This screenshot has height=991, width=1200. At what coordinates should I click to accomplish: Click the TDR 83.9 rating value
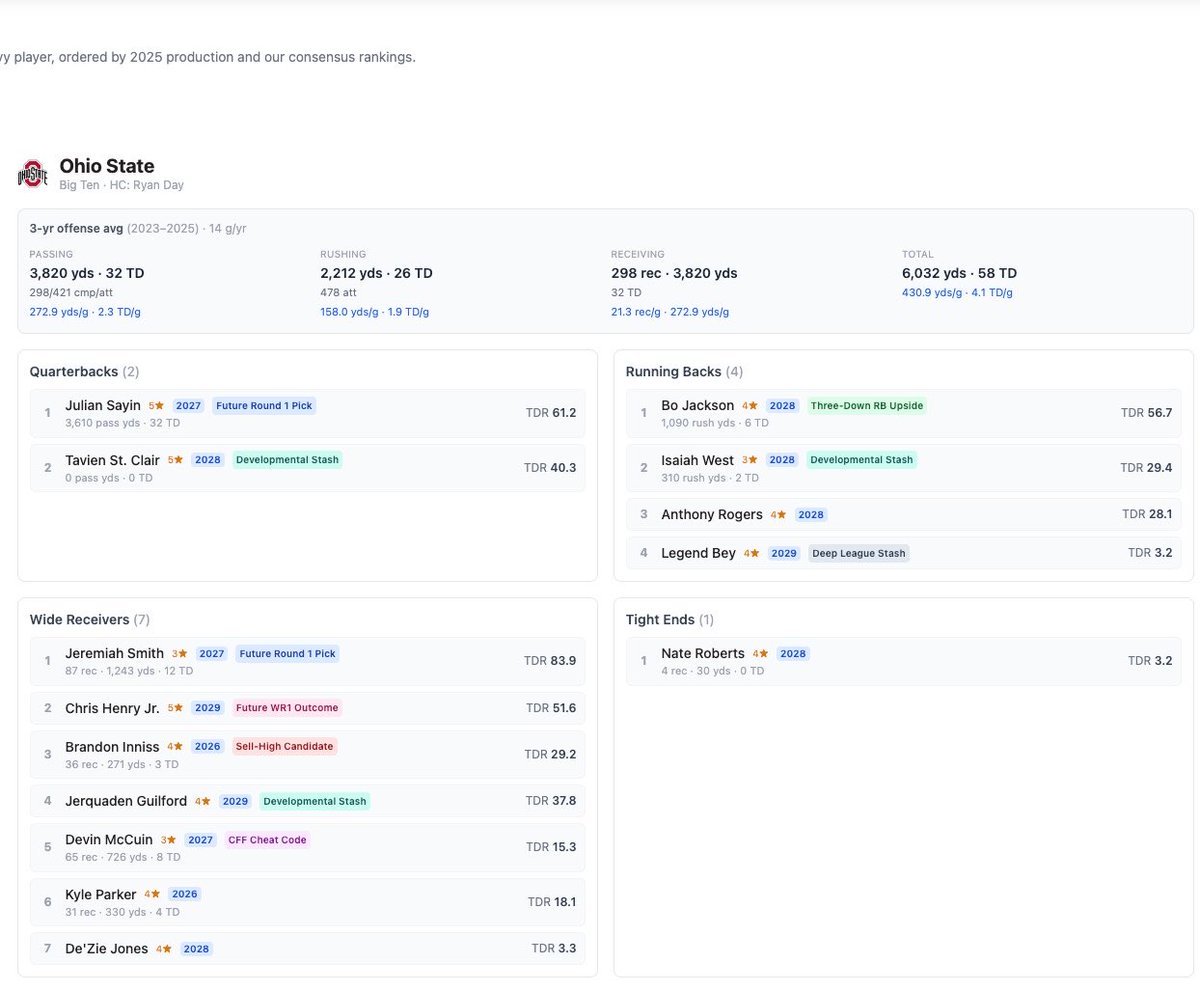[550, 661]
